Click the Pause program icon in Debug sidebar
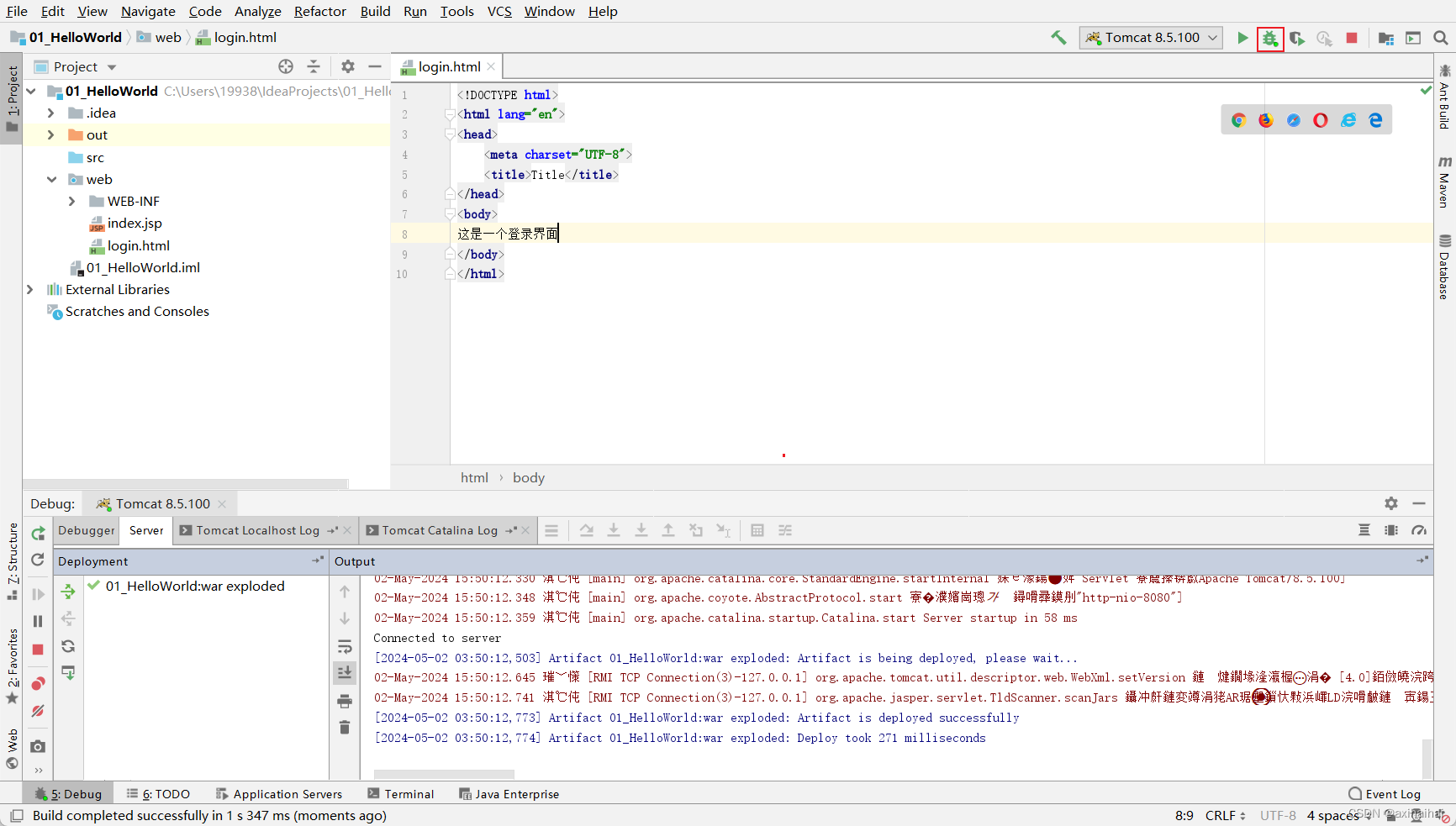1456x826 pixels. (38, 621)
